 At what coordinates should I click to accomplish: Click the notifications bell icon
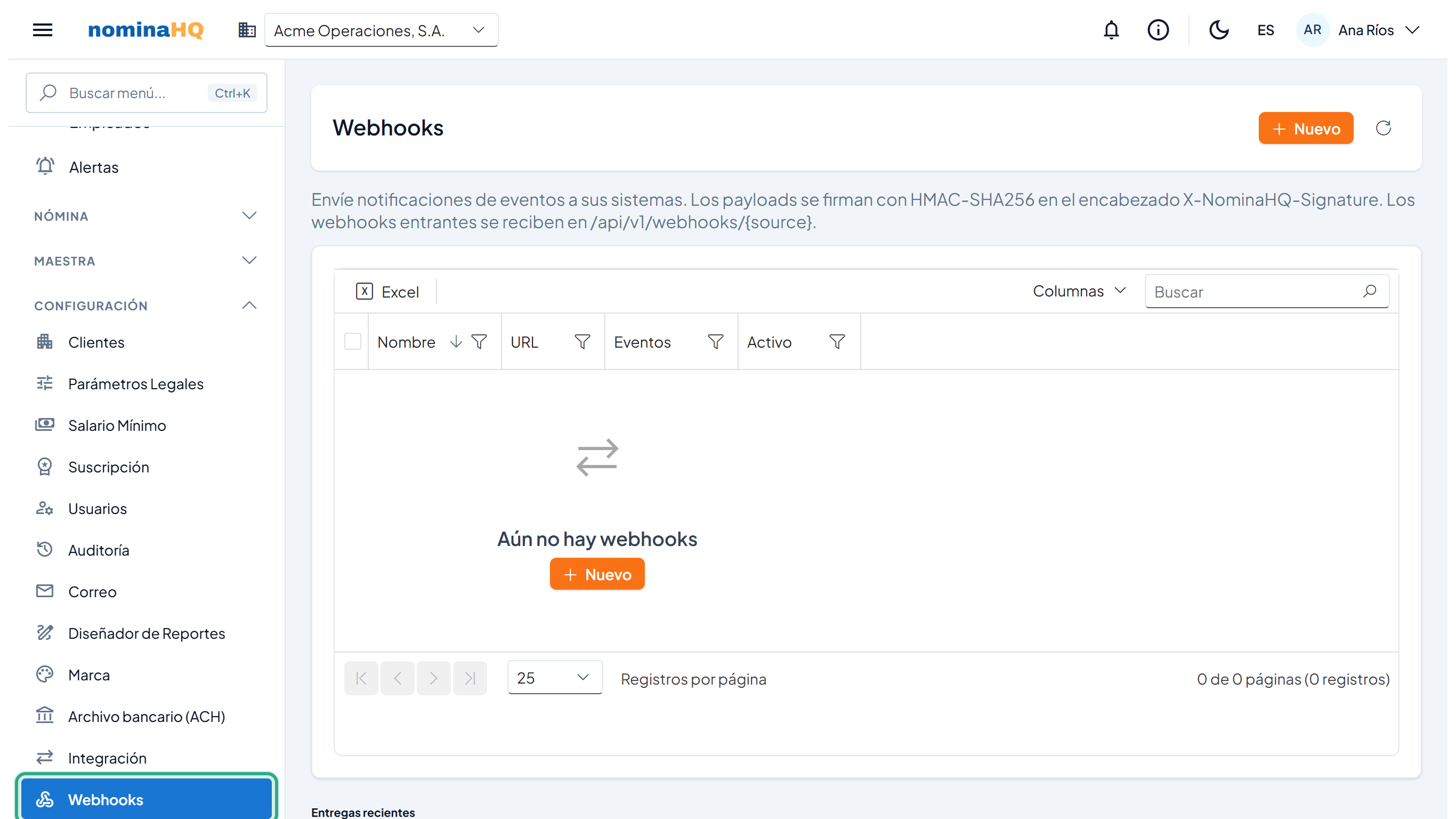click(x=1111, y=30)
